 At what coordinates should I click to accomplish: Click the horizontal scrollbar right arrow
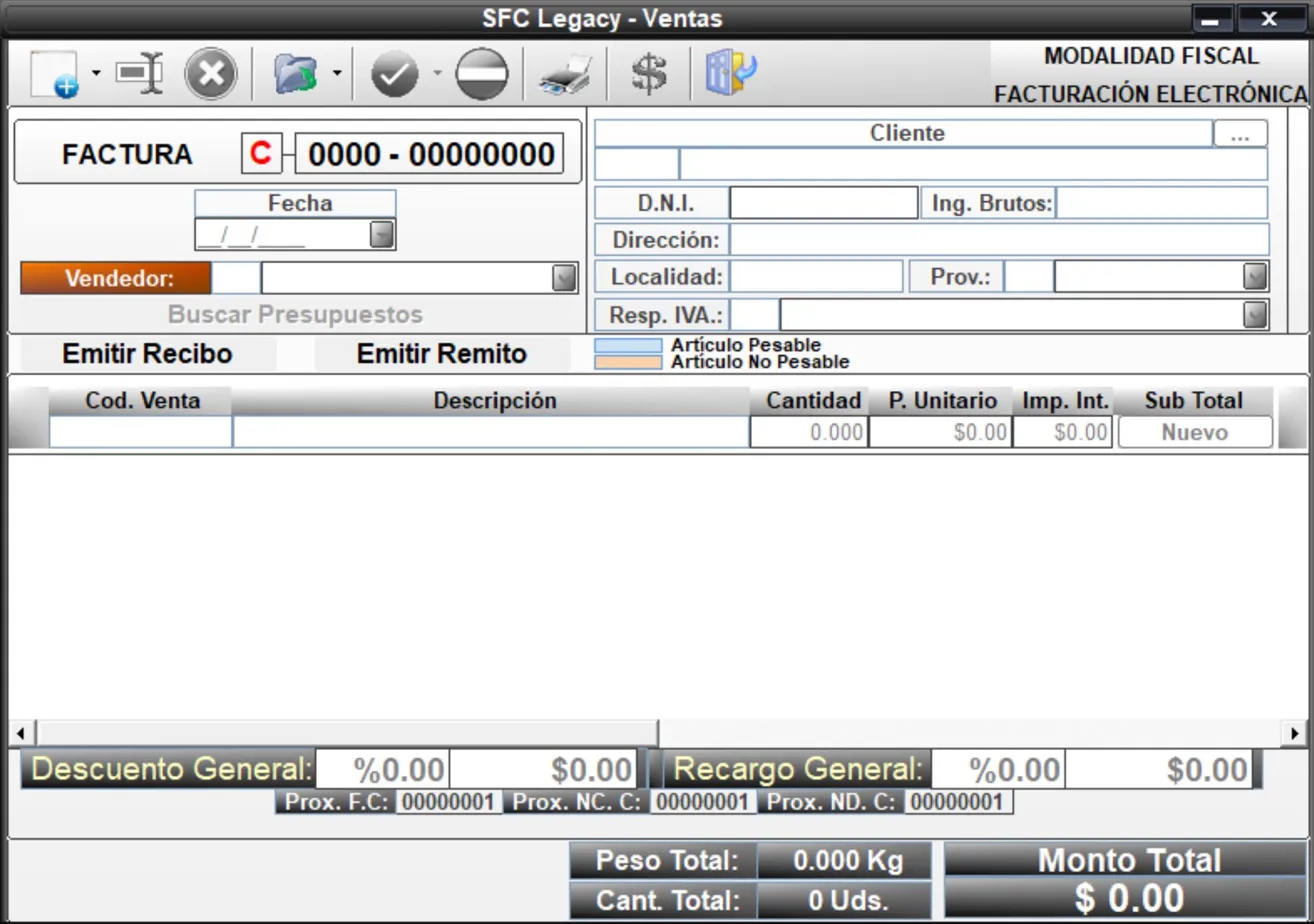pyautogui.click(x=1296, y=732)
